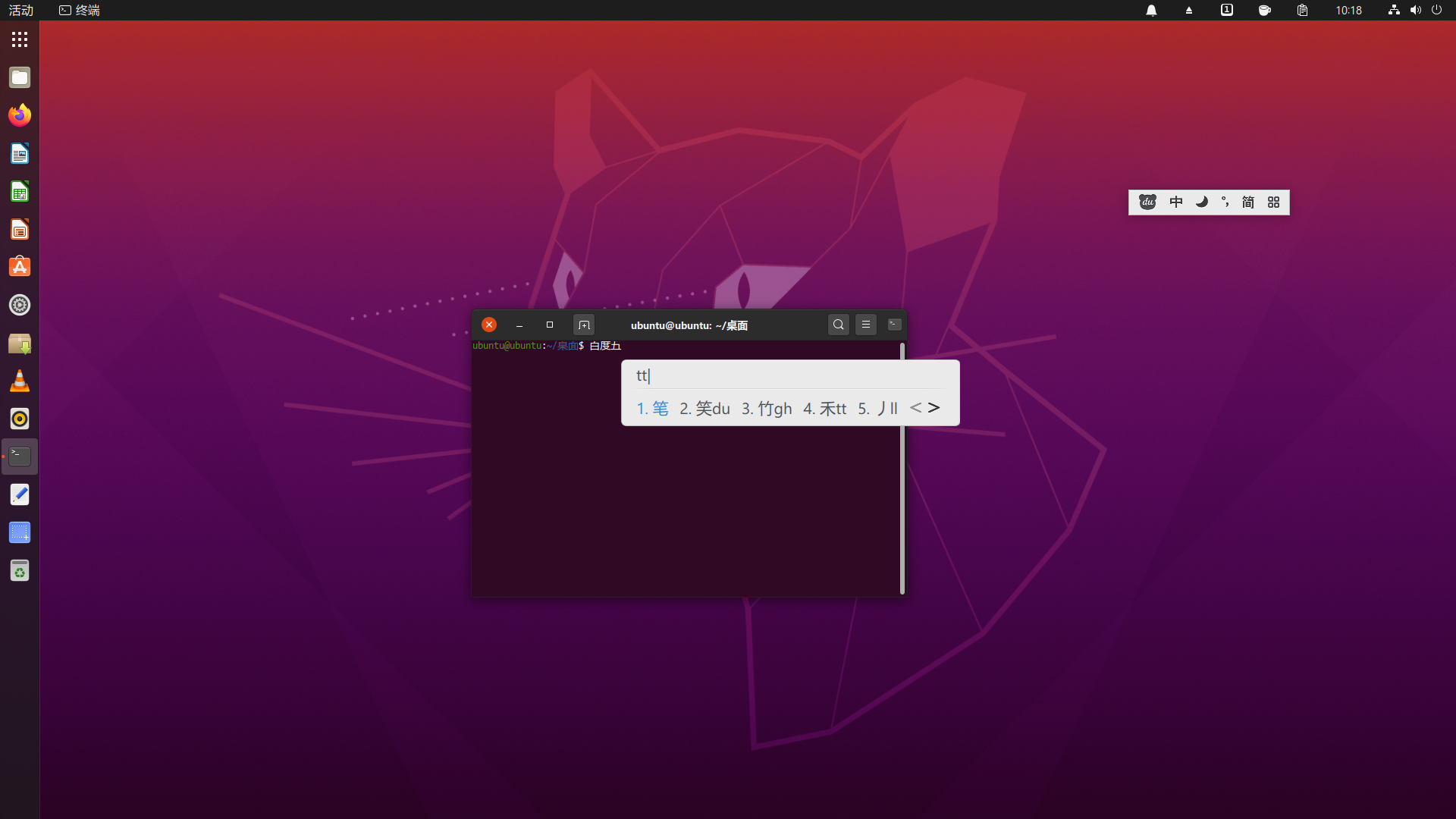Open LibreOffice Calc from the dock
This screenshot has height=819, width=1456.
(20, 191)
